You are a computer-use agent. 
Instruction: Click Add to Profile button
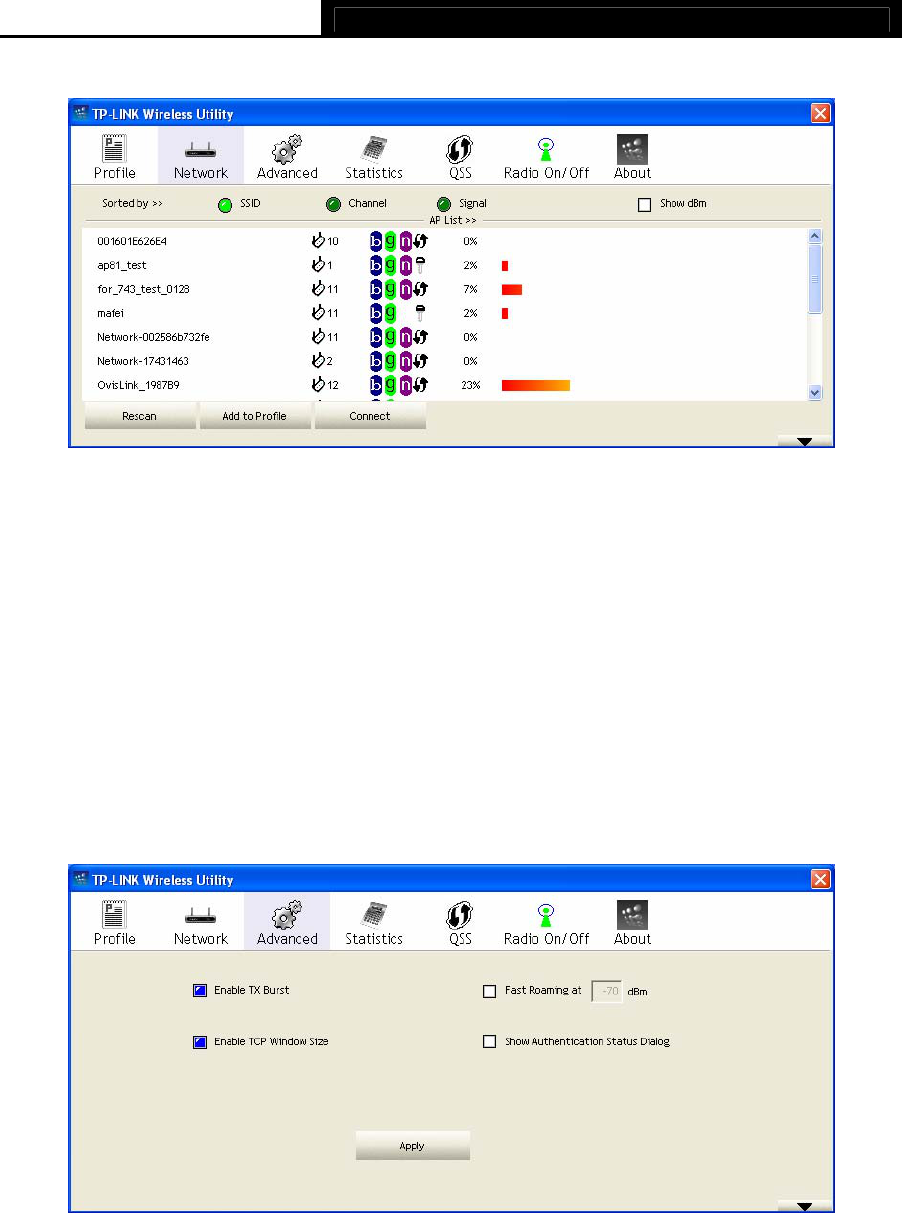pos(255,416)
